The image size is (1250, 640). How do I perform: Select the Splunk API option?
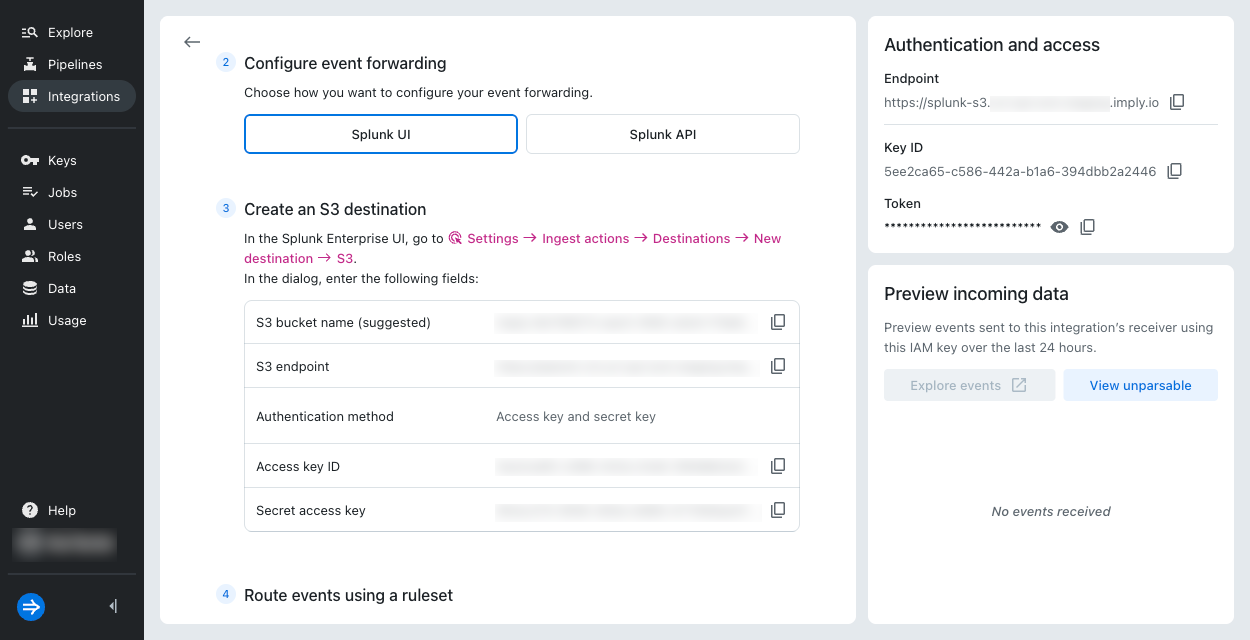663,134
